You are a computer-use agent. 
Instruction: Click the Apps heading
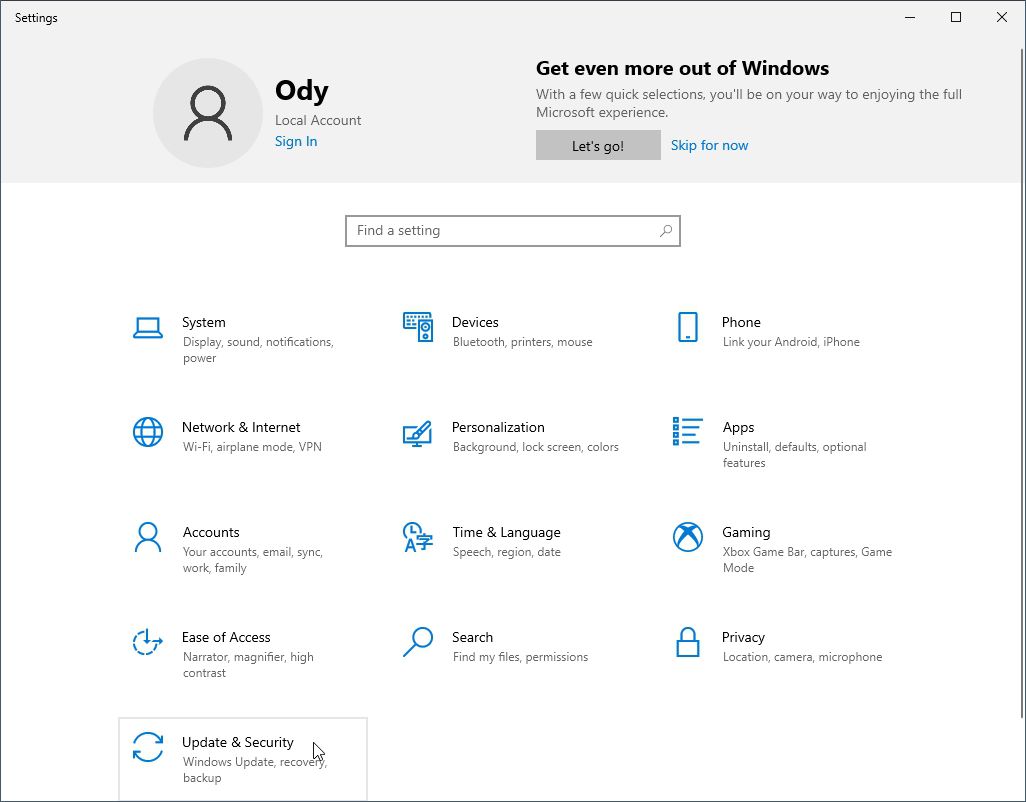[x=739, y=427]
